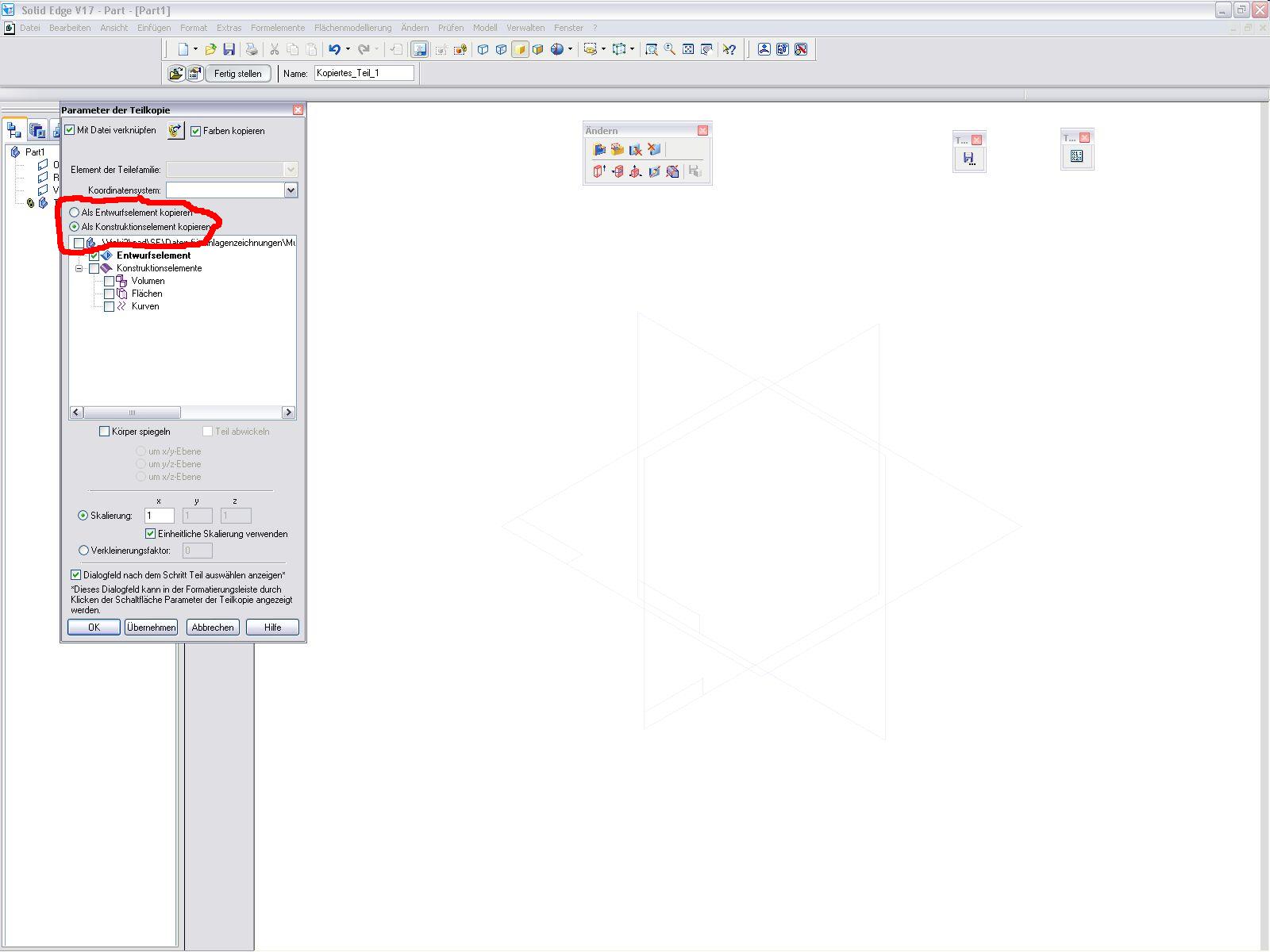Open the Koordinatensystem dropdown

pyautogui.click(x=291, y=190)
